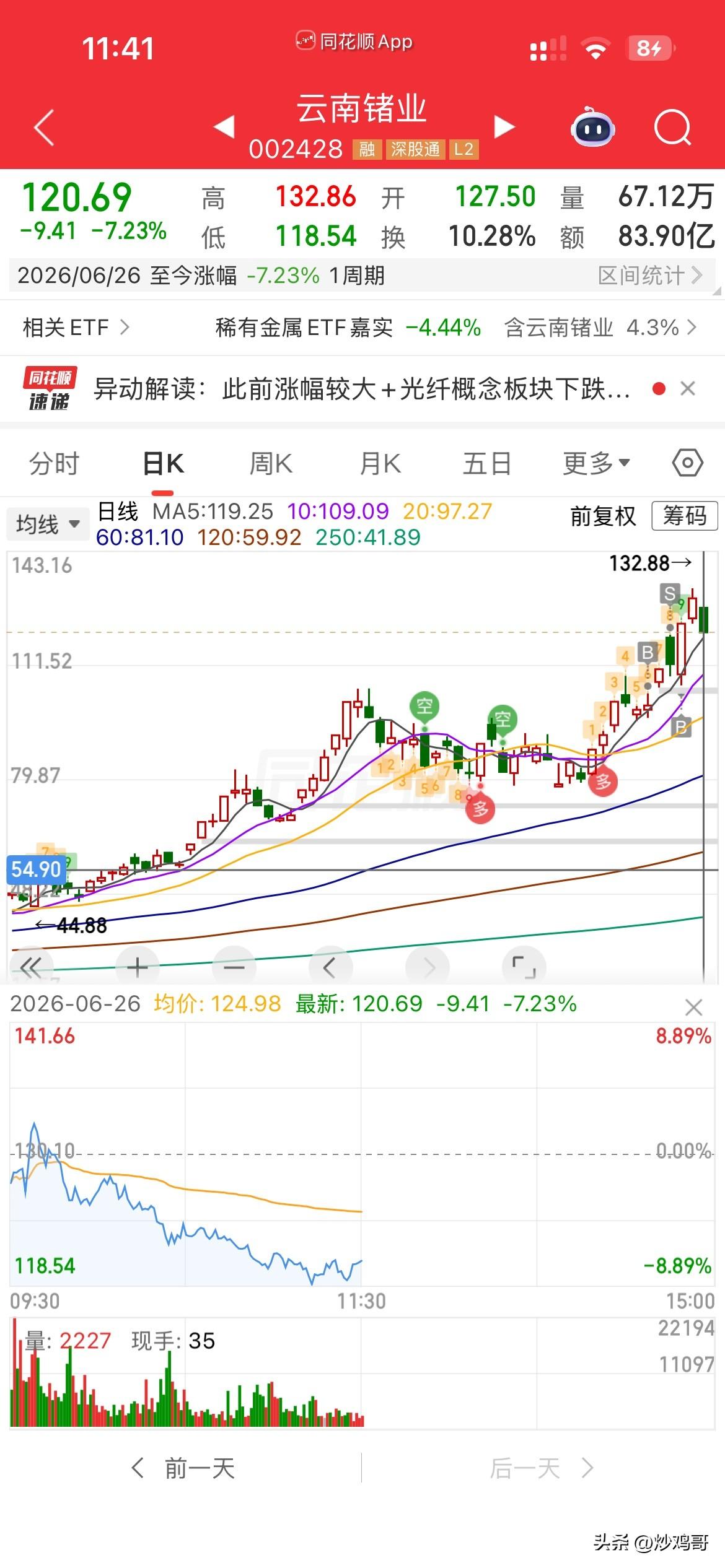The height and width of the screenshot is (1568, 725).
Task: Open 相关ETF list
Action: tap(76, 327)
